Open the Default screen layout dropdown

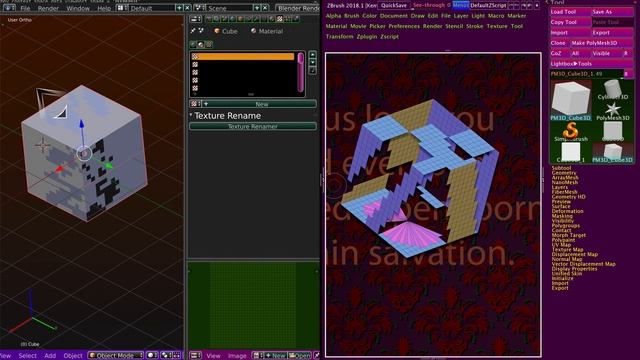click(x=121, y=8)
